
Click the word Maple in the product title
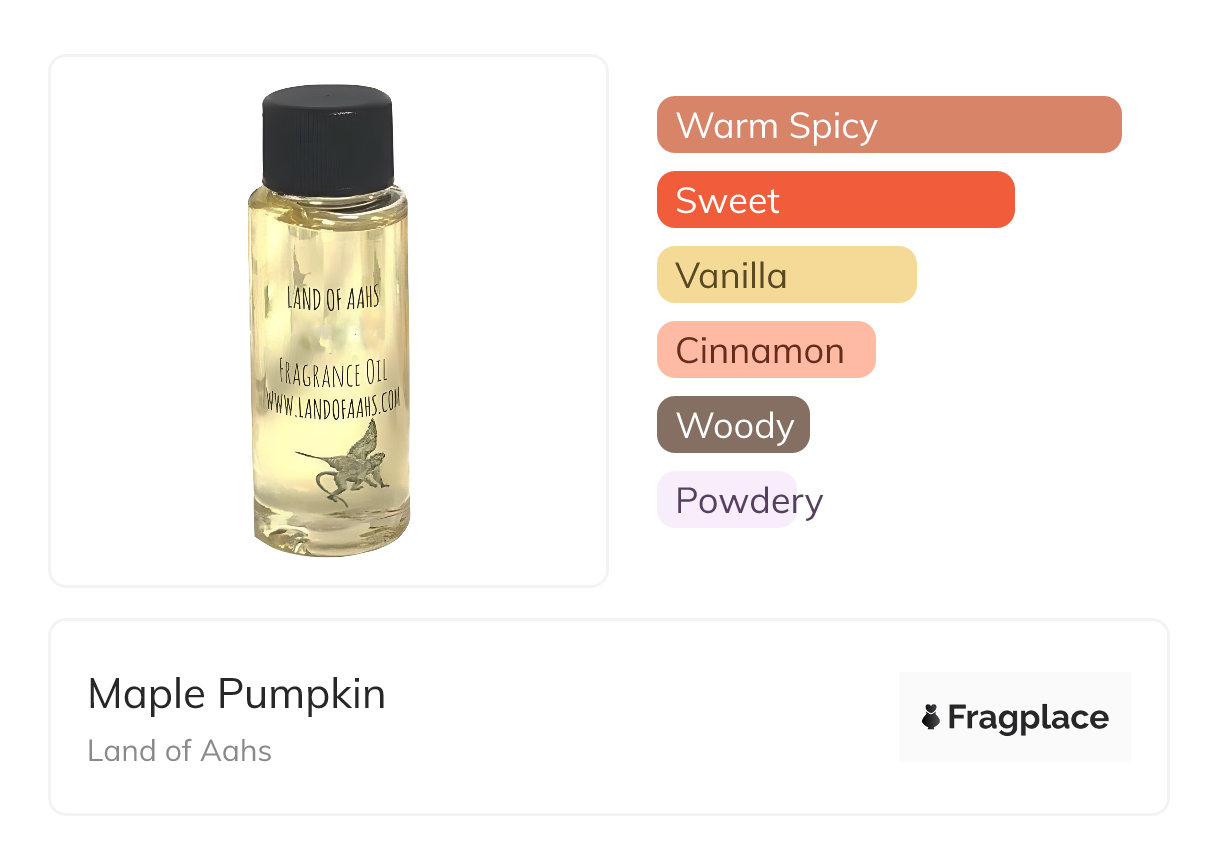147,694
